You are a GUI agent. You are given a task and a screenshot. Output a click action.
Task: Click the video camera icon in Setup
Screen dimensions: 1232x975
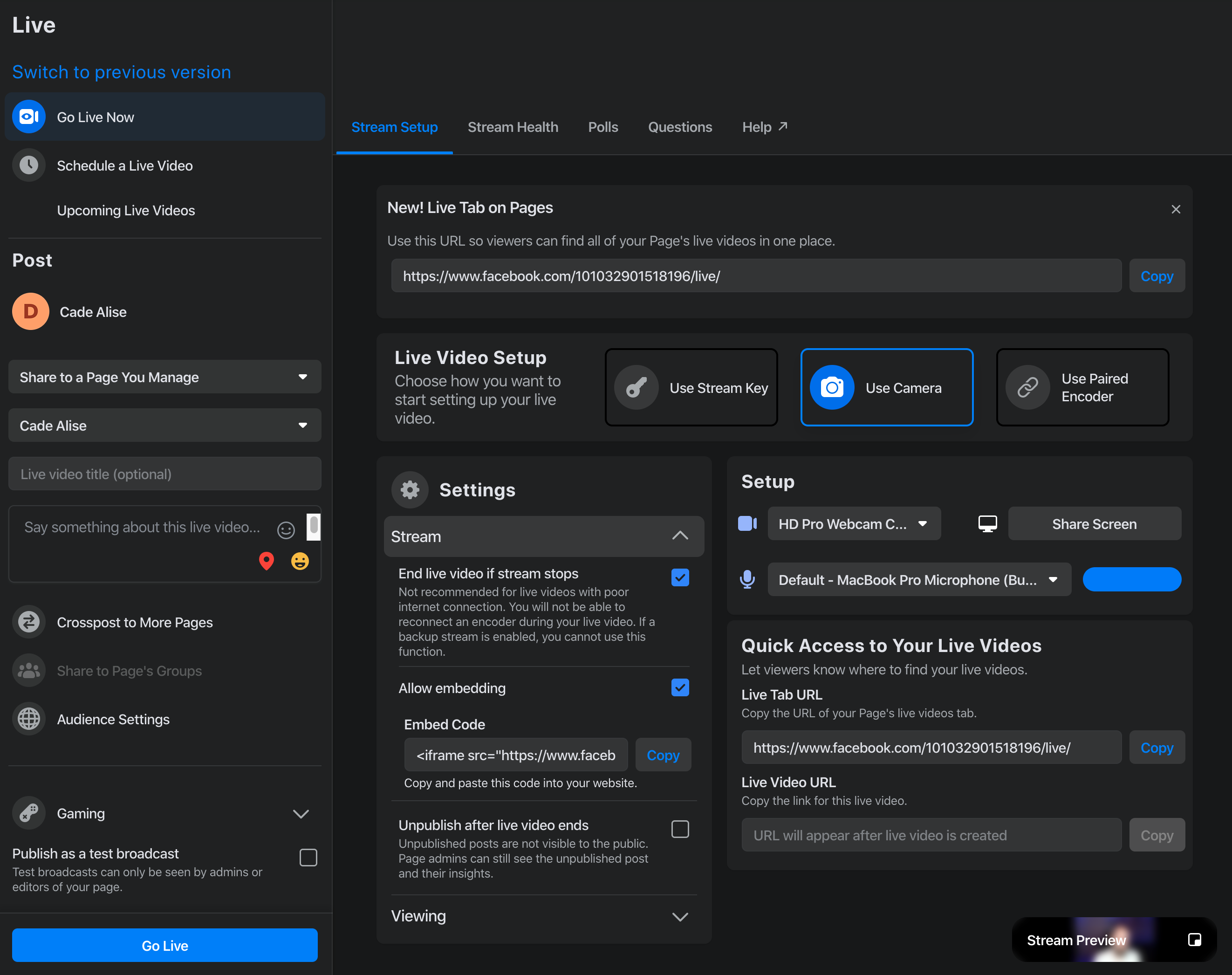coord(747,523)
